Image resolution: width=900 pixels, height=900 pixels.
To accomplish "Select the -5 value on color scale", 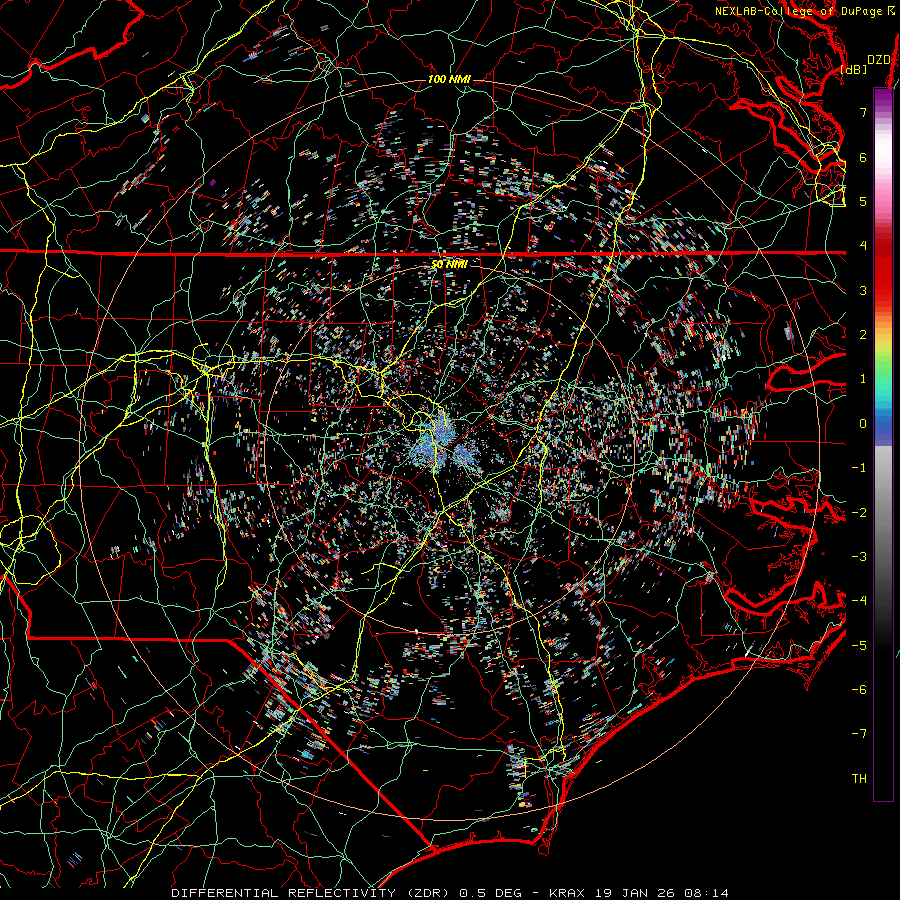I will point(859,645).
